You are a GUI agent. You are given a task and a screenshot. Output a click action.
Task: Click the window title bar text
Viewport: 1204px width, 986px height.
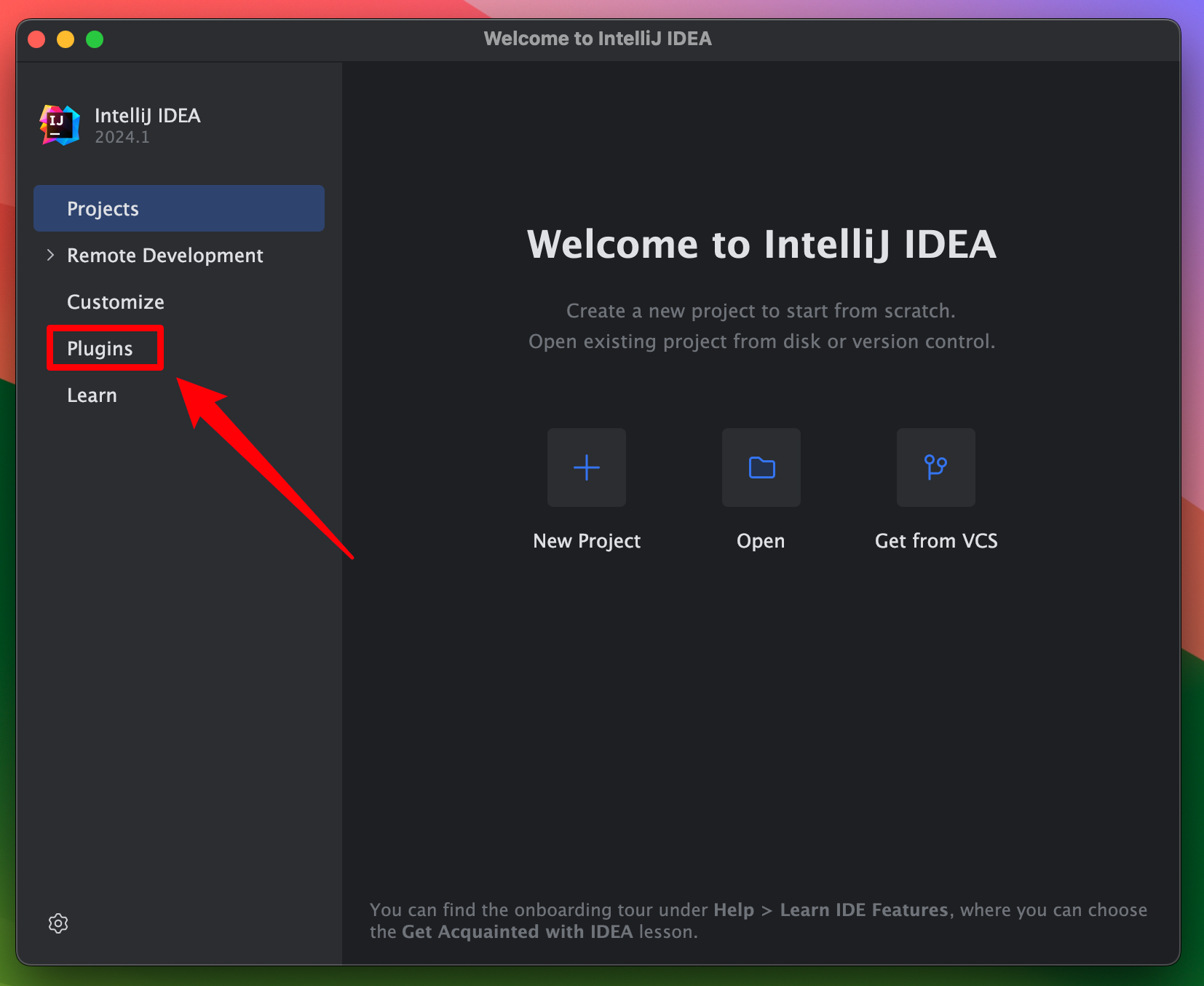click(598, 39)
